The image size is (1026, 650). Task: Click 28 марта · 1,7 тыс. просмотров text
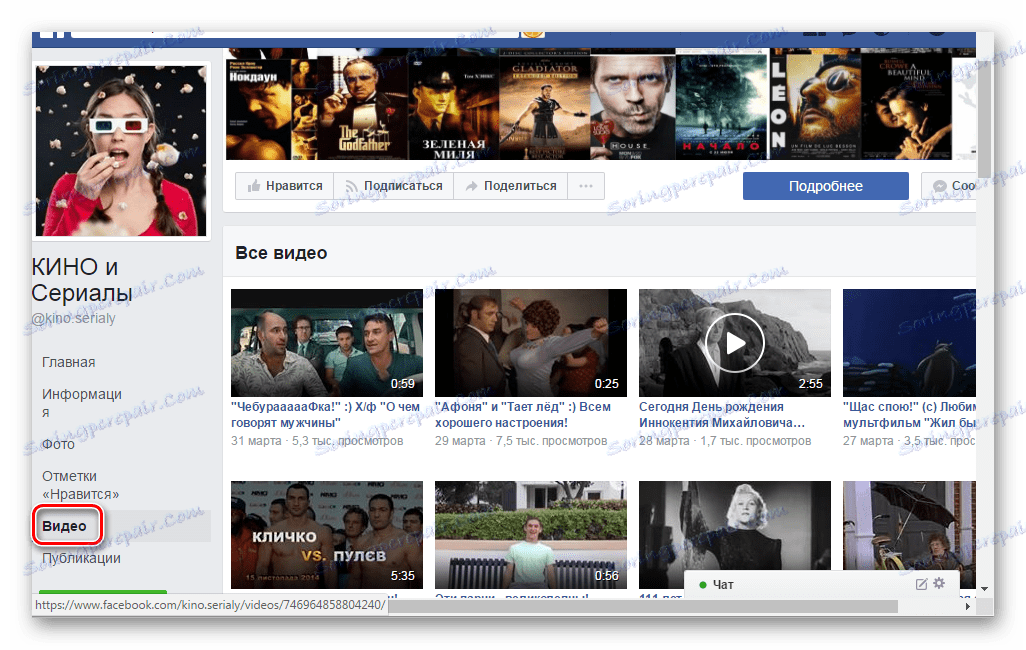point(725,441)
